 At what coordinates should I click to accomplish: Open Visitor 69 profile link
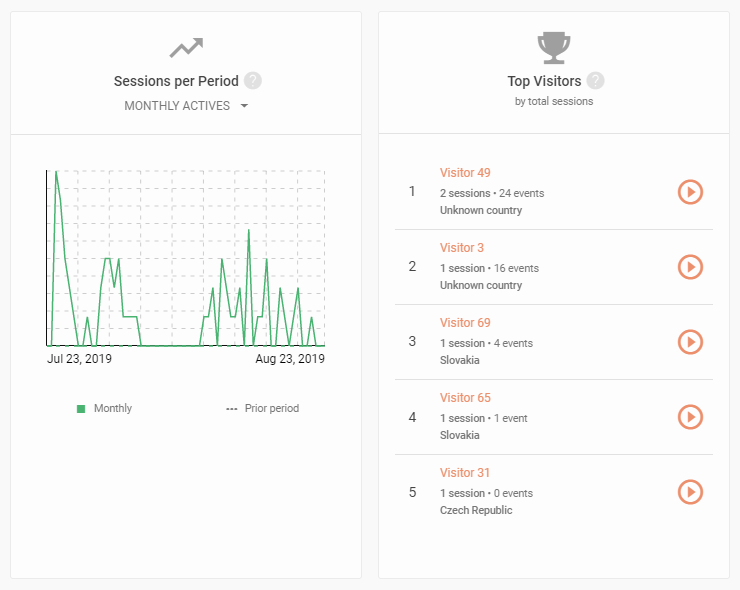[465, 323]
